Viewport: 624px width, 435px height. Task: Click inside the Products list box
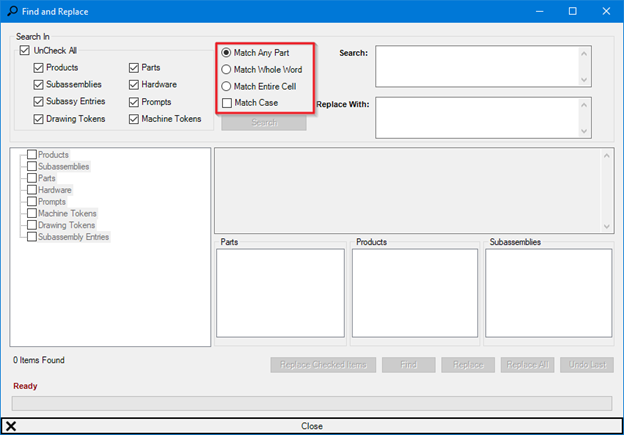click(x=415, y=293)
